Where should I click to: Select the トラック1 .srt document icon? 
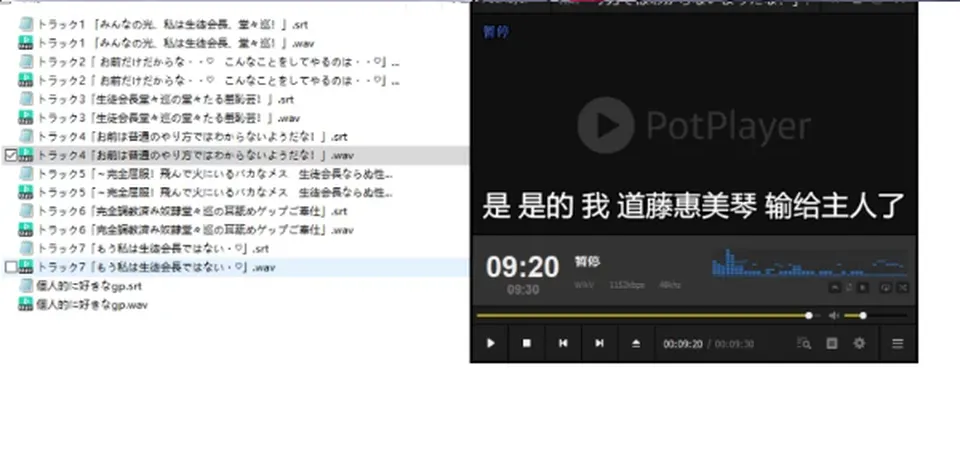[x=26, y=24]
